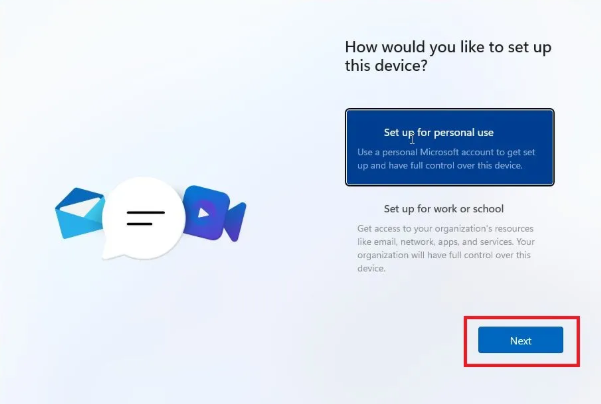601x404 pixels.
Task: Click the white flap of the envelope
Action: pyautogui.click(x=82, y=207)
